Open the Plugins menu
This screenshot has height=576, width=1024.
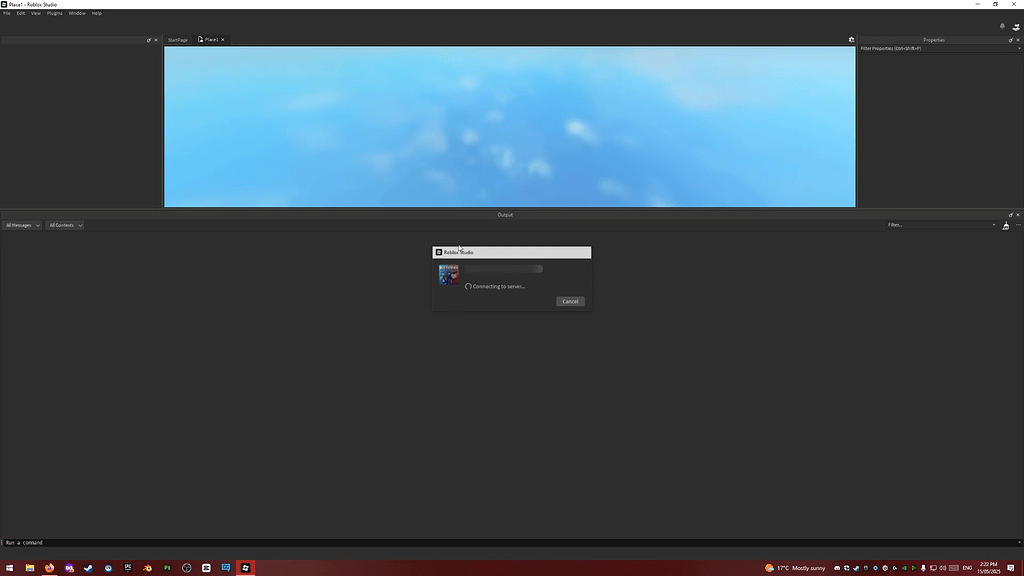tap(54, 13)
